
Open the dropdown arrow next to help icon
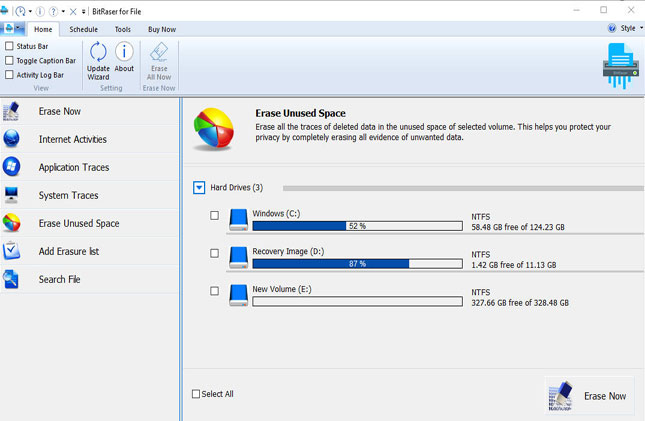(63, 12)
